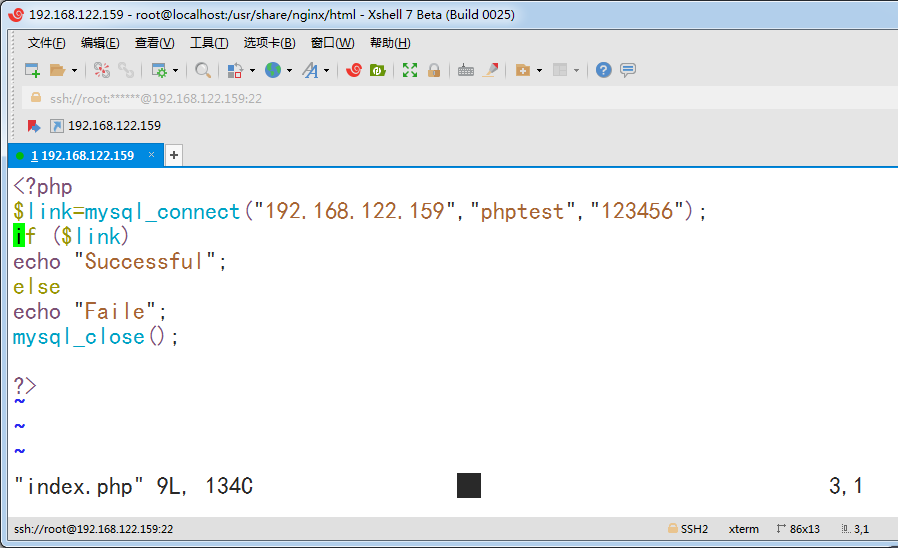Click the grayed layout panes icon

(x=560, y=70)
